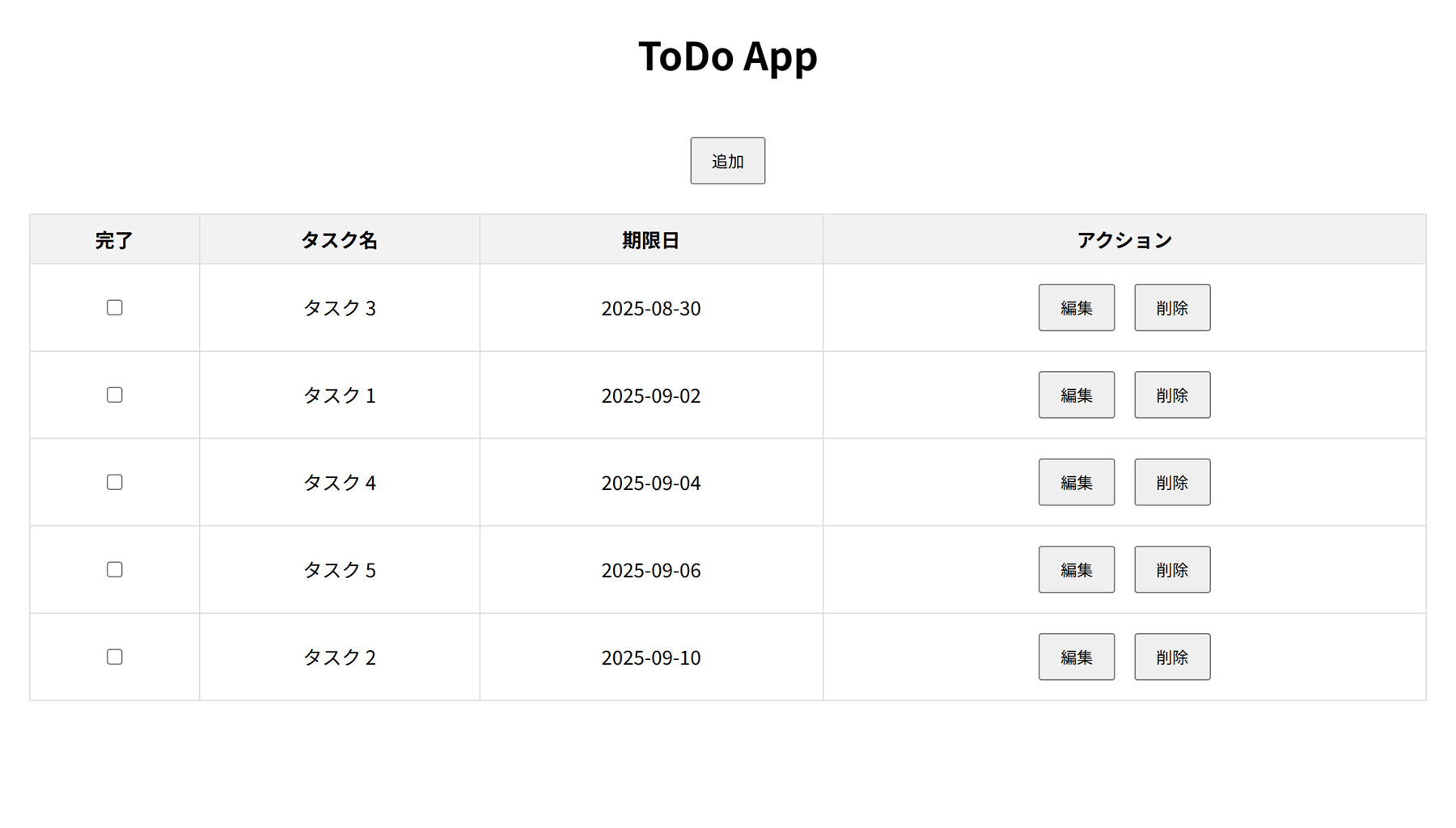Remove タスク４ from the list
The height and width of the screenshot is (828, 1456).
[x=1171, y=482]
